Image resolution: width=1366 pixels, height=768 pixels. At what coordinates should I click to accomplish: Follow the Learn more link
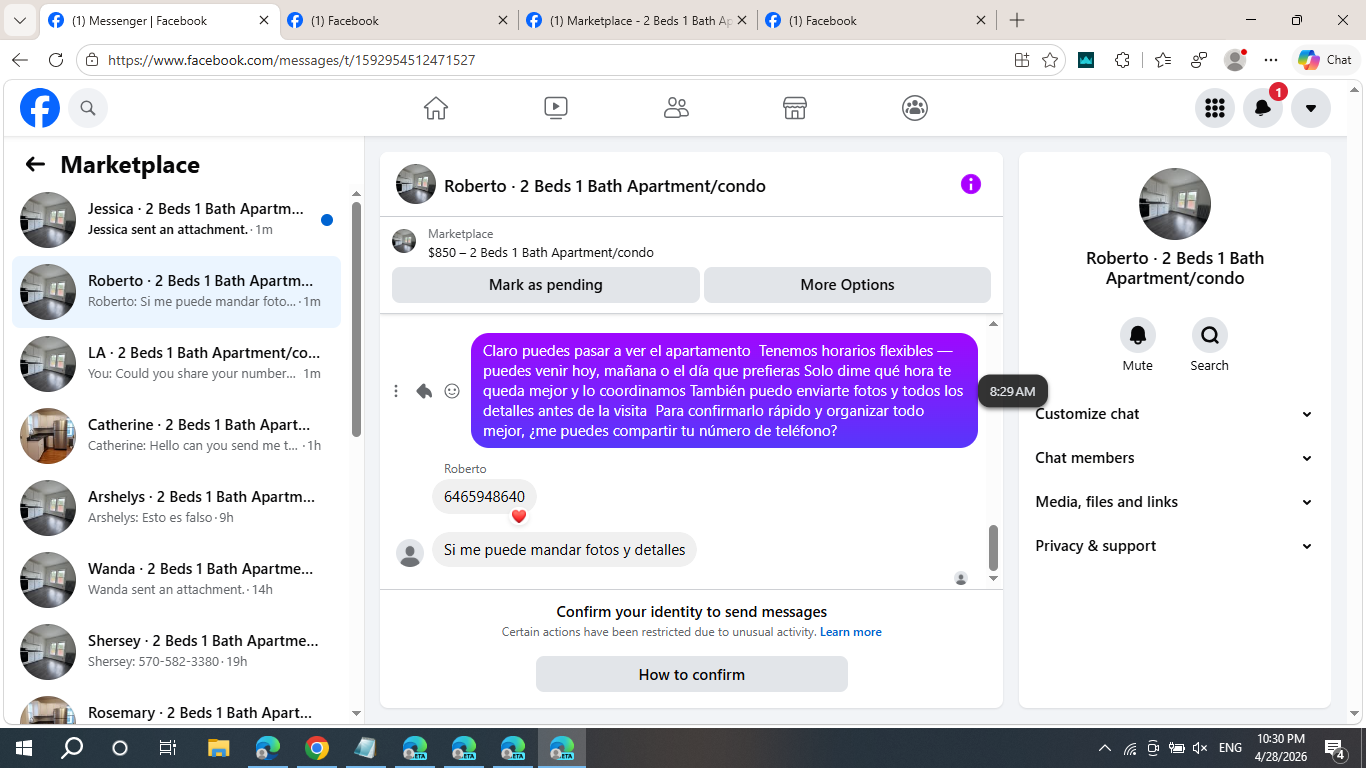tap(851, 632)
